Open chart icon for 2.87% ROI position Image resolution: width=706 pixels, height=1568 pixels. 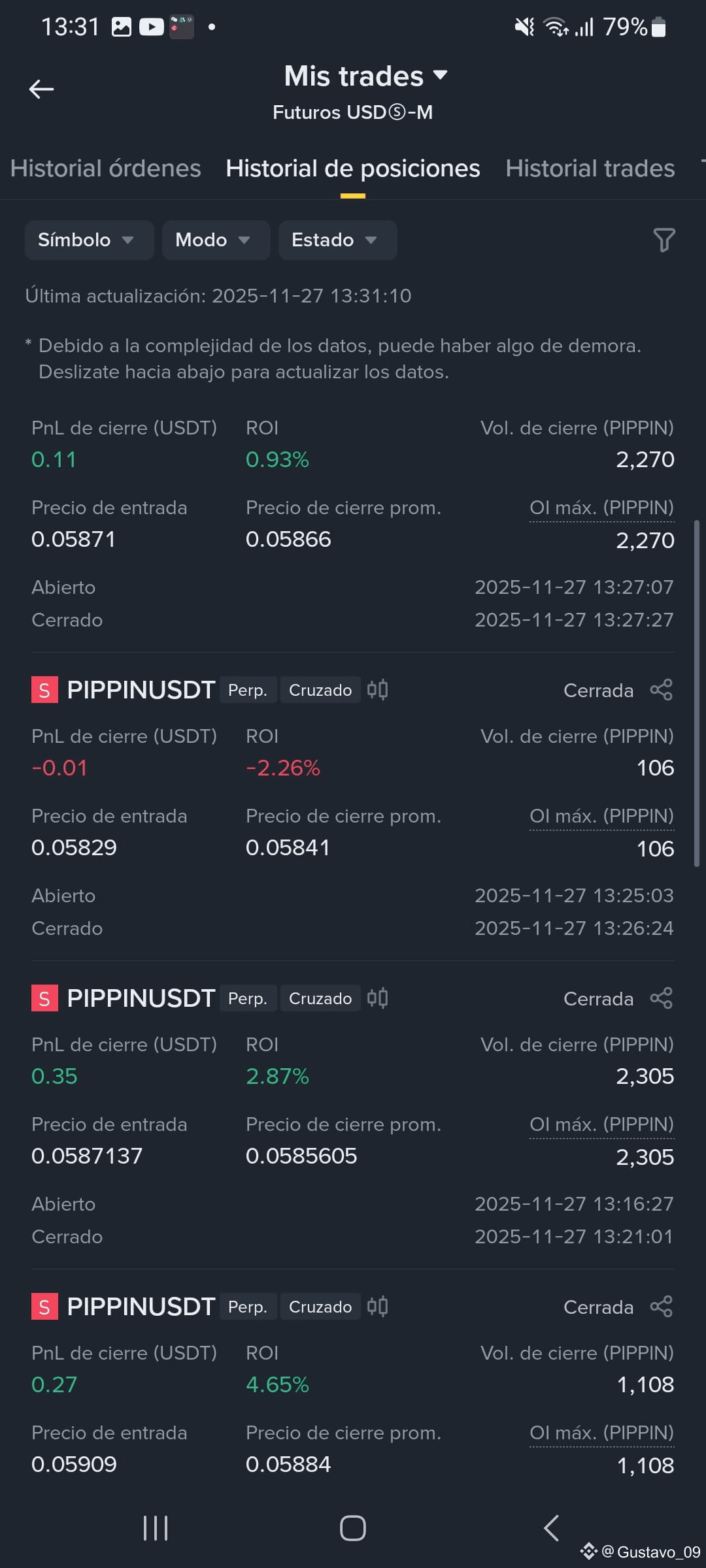click(378, 998)
